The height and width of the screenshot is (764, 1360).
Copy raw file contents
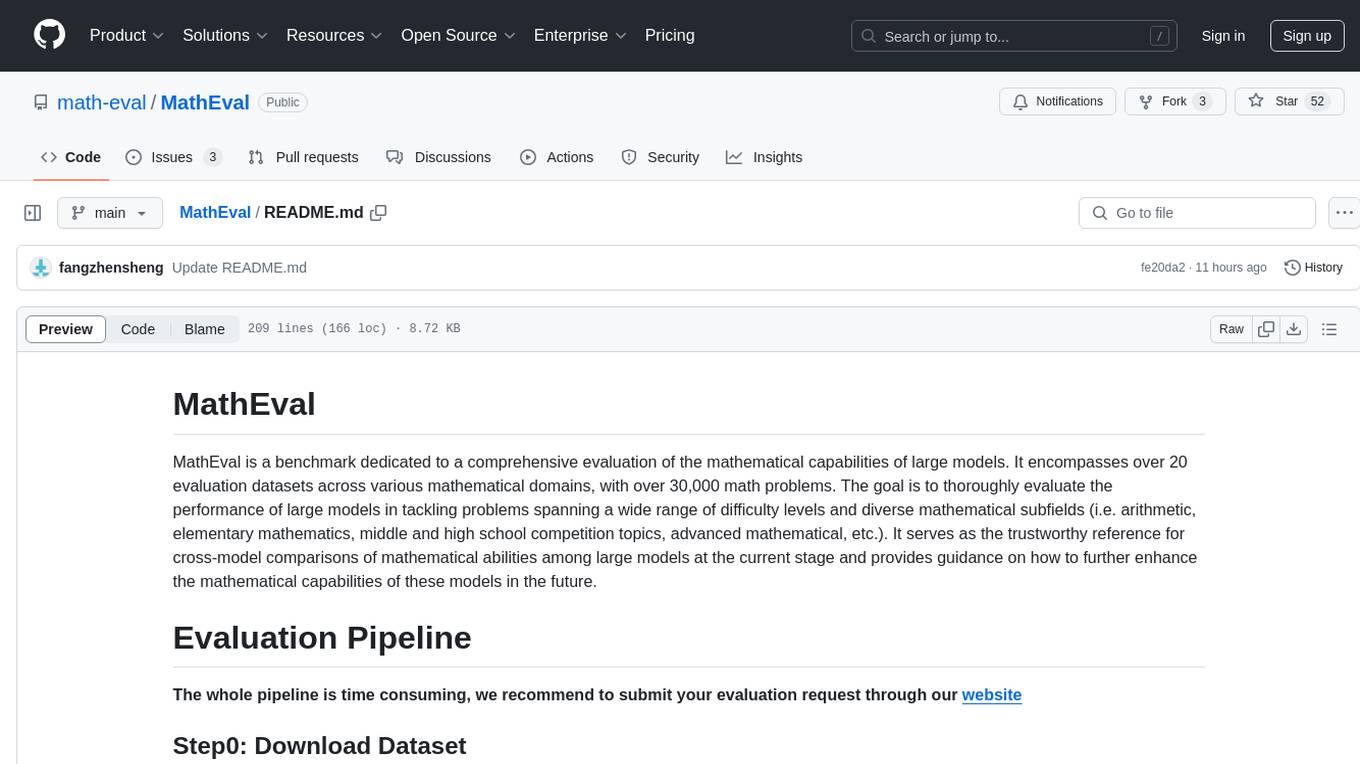(1267, 329)
